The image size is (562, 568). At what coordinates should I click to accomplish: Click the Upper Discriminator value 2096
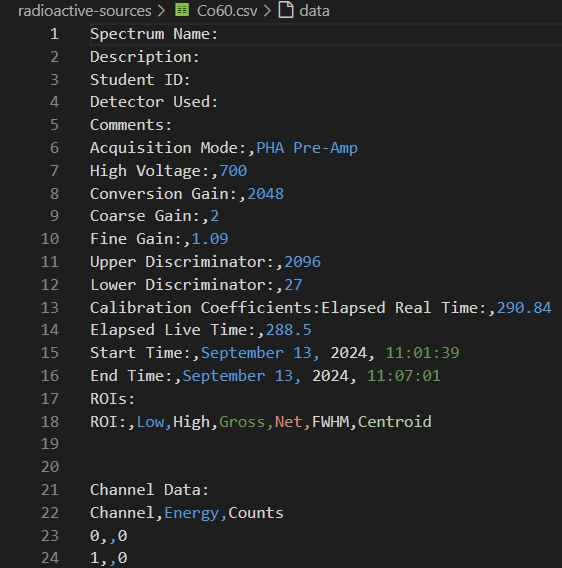(x=303, y=262)
